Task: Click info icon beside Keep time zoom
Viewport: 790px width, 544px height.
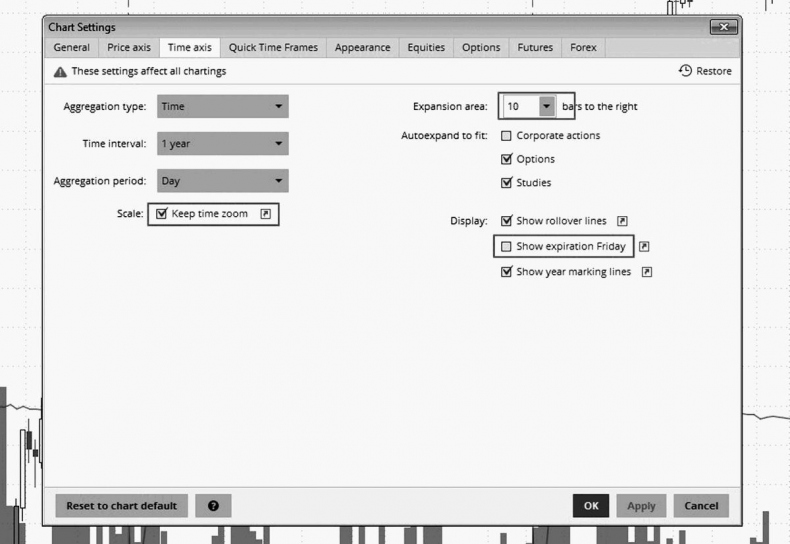Action: pyautogui.click(x=265, y=214)
